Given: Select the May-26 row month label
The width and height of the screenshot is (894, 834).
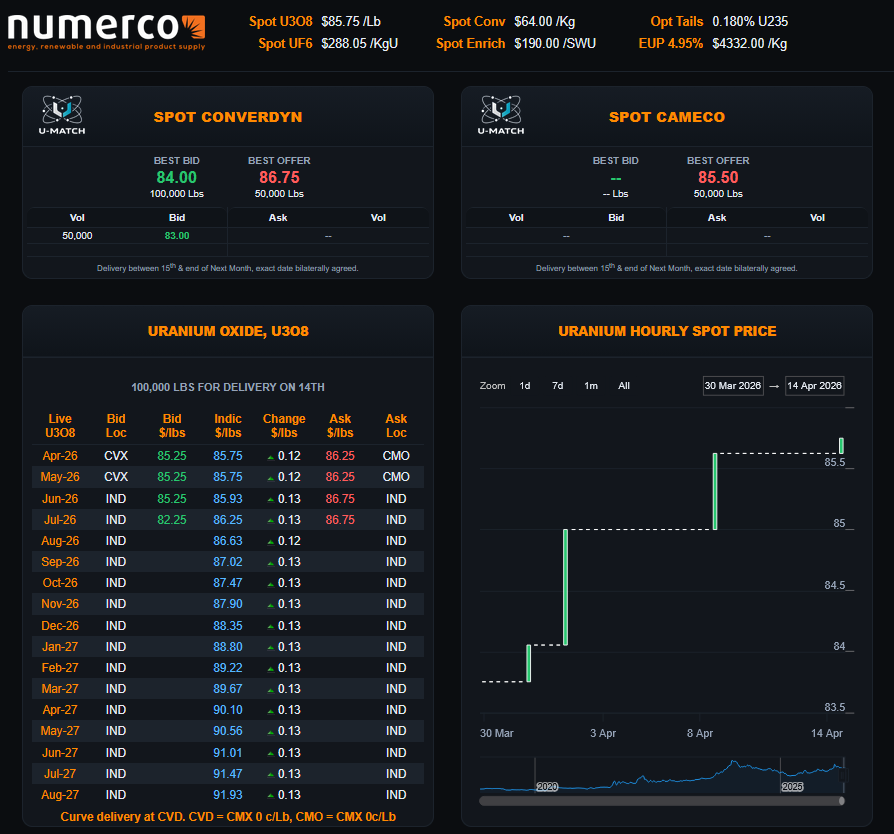Looking at the screenshot, I should [x=60, y=477].
